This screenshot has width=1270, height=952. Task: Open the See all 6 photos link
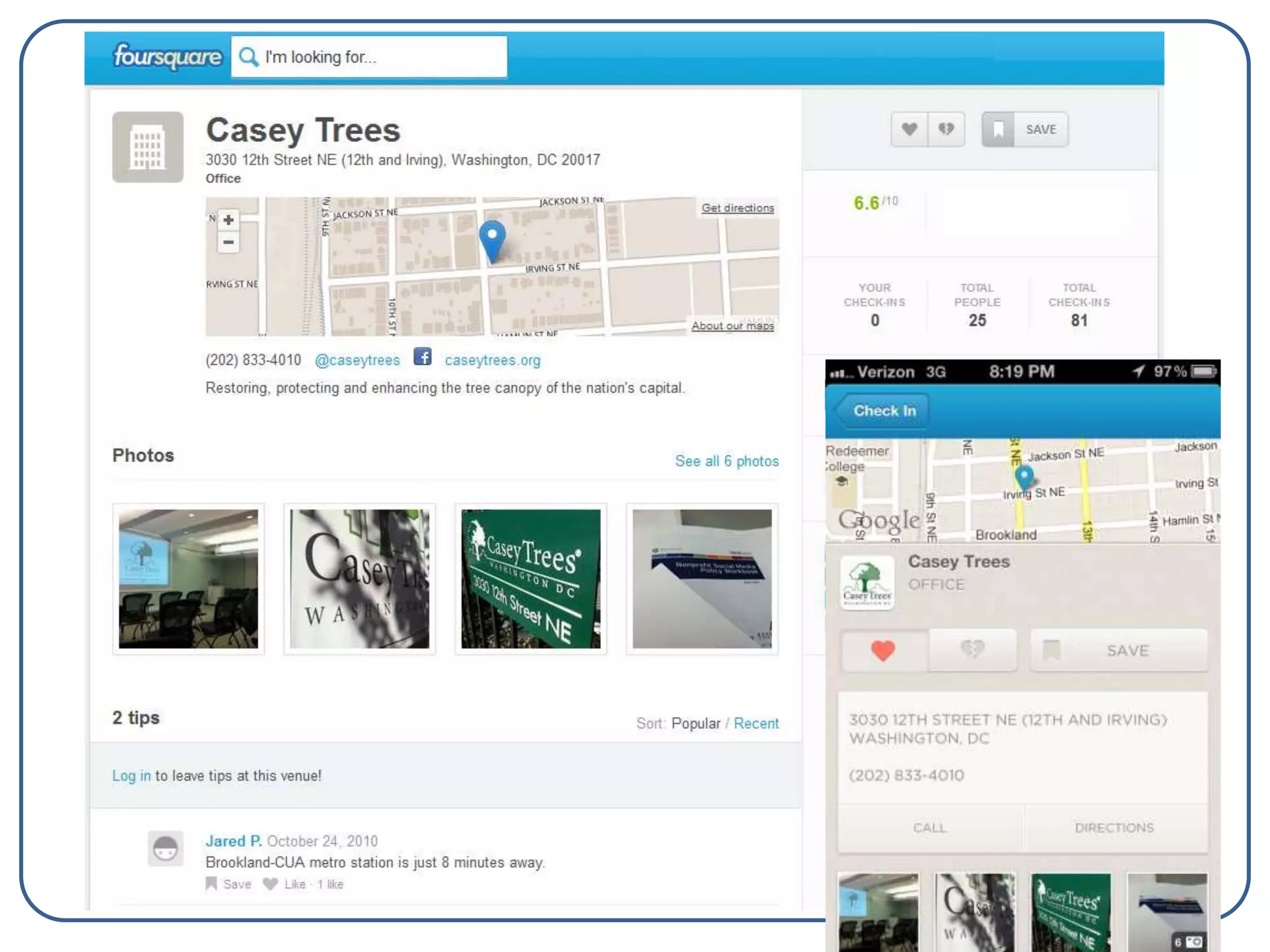pos(726,461)
